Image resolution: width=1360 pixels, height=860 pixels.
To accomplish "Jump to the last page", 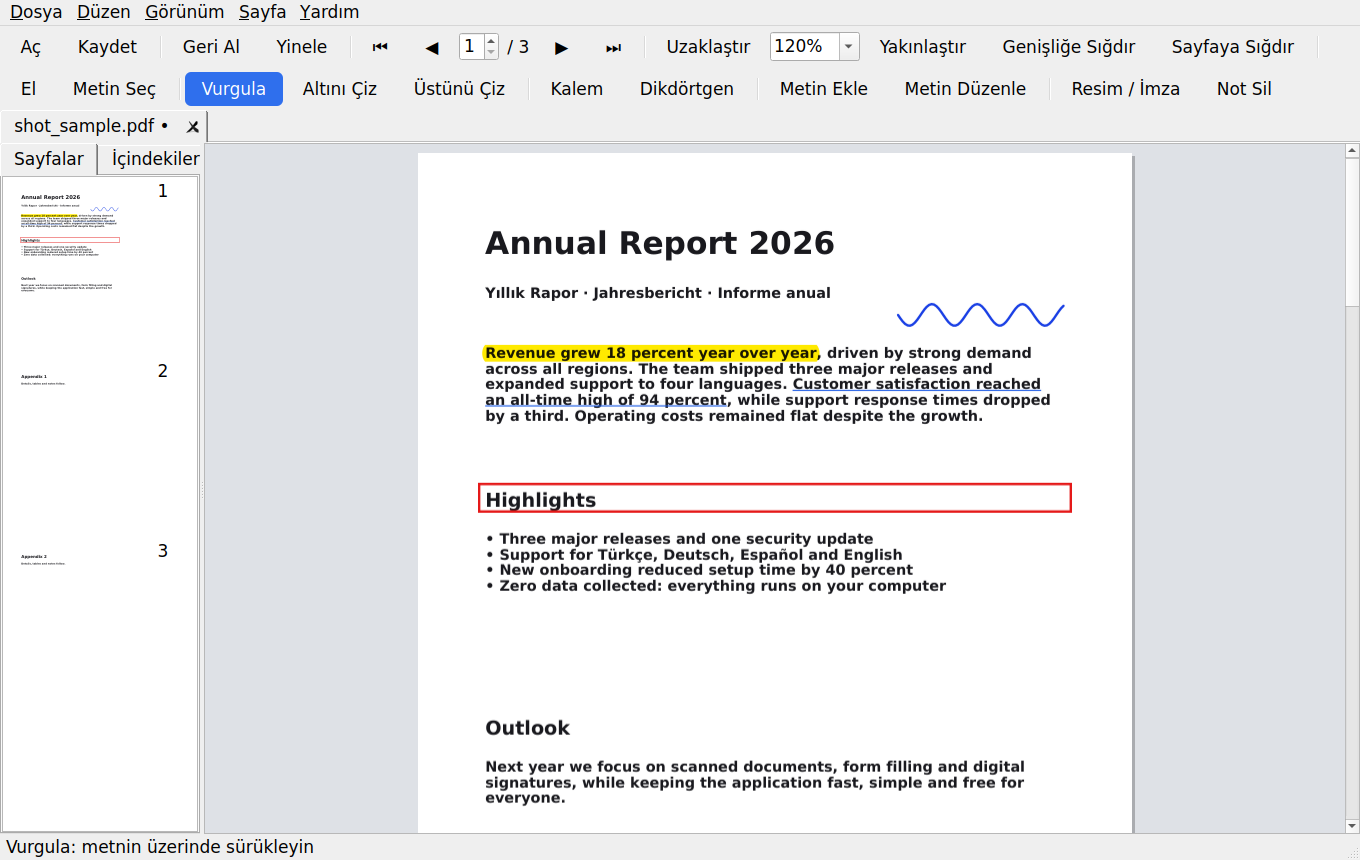I will point(614,47).
